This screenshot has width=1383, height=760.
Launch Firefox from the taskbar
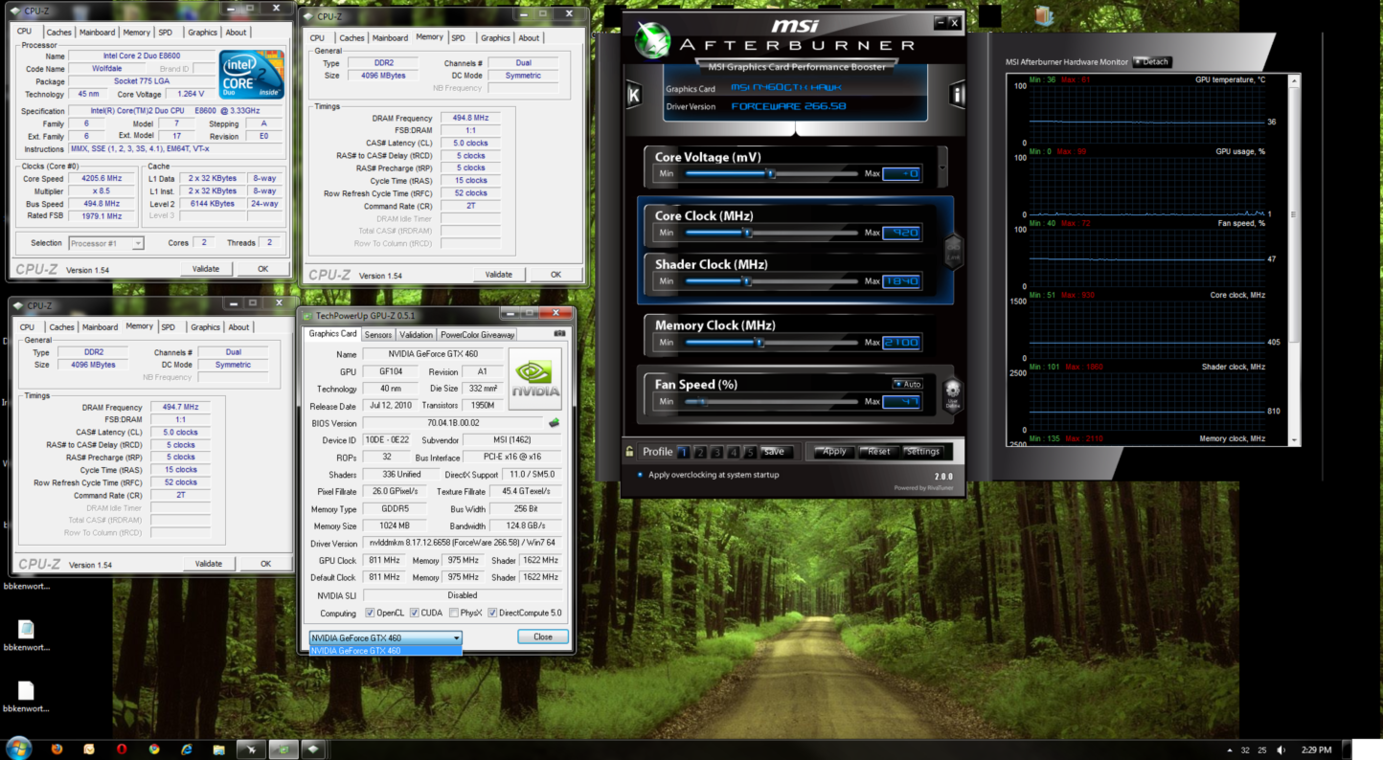[x=57, y=749]
